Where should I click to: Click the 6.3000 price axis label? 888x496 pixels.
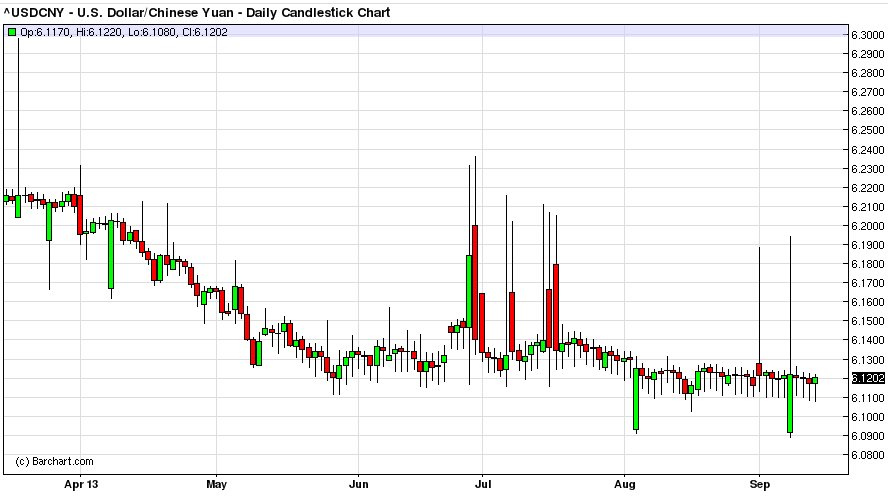pos(868,35)
